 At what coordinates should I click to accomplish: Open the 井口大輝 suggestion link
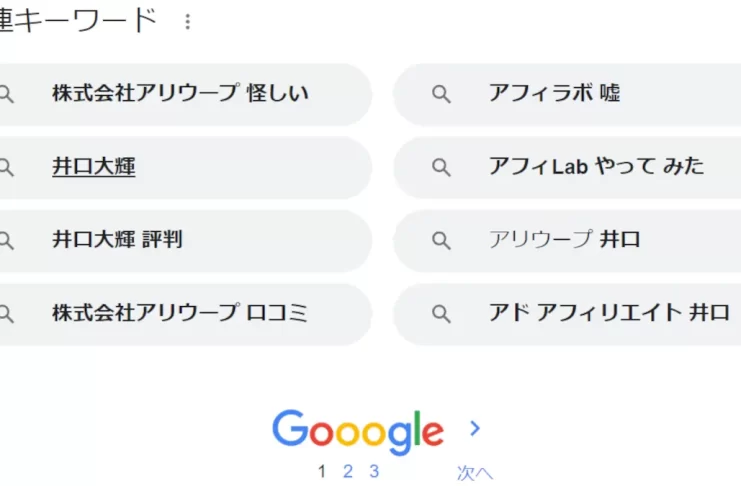(x=94, y=167)
